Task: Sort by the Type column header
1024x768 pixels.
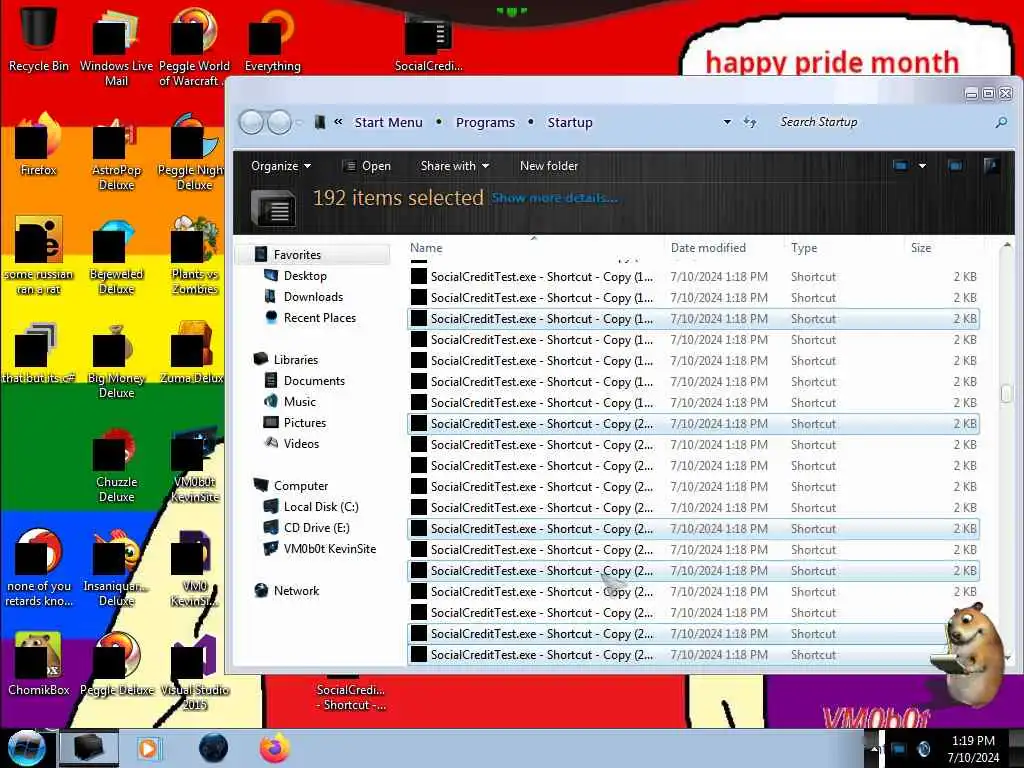Action: pos(845,248)
